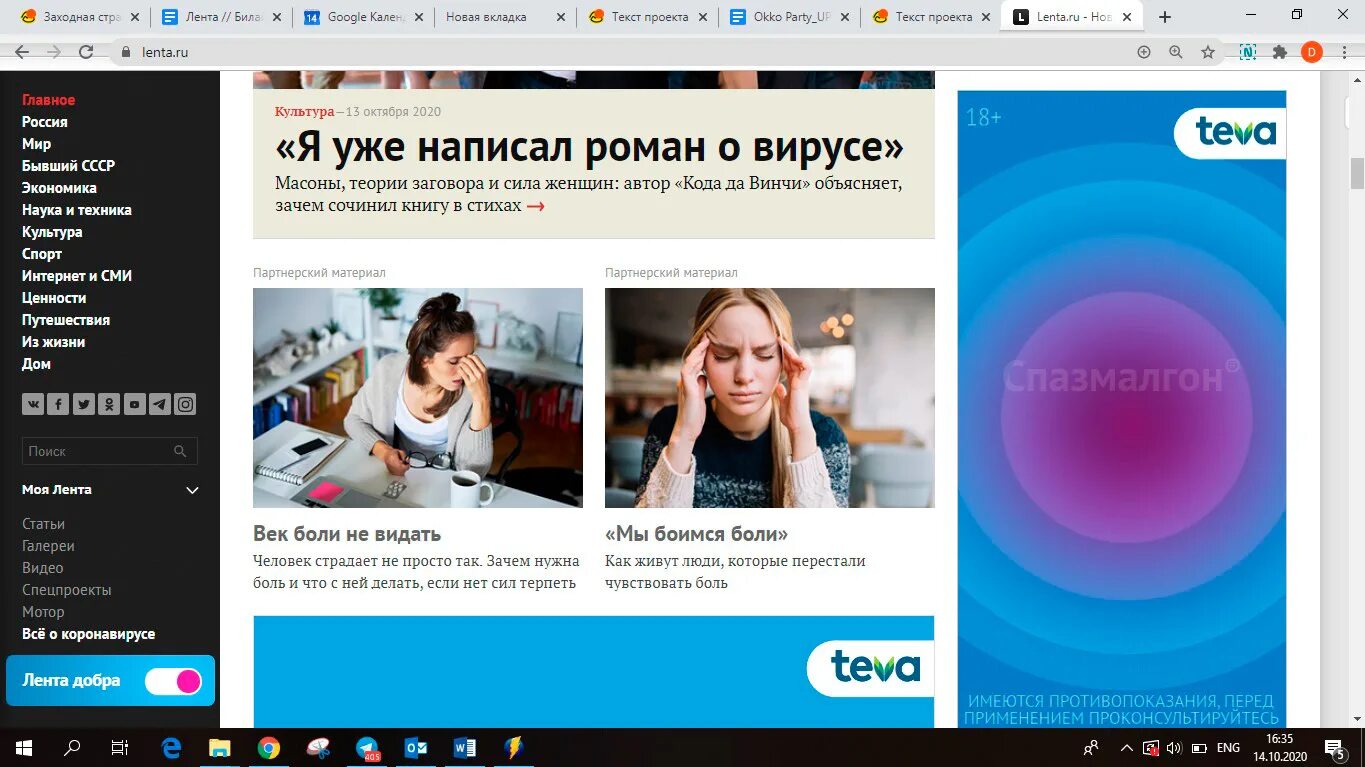The height and width of the screenshot is (767, 1365).
Task: Open thumbnail of blonde woman with headache
Action: [x=770, y=398]
